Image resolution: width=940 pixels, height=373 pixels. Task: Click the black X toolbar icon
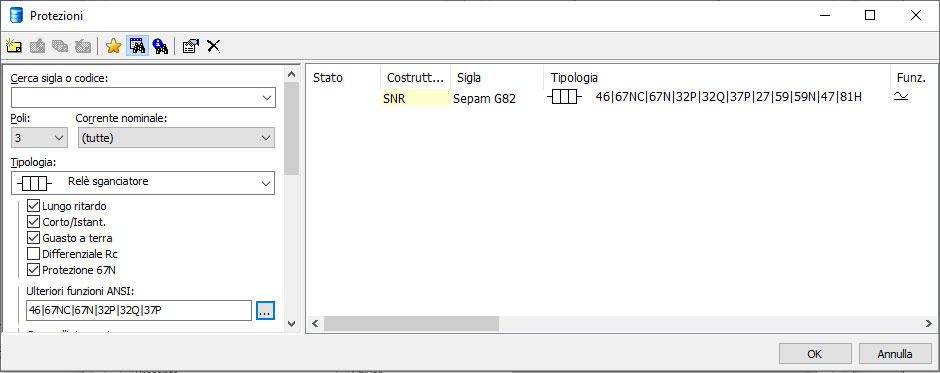[213, 46]
